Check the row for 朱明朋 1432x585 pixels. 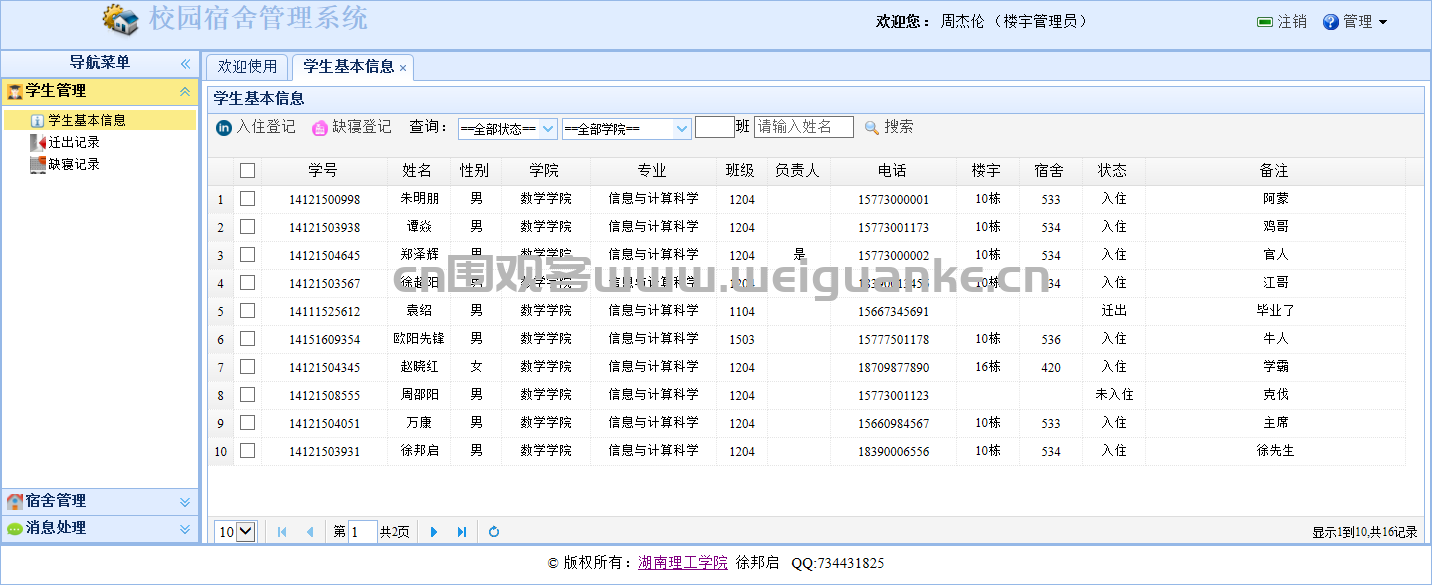[247, 199]
